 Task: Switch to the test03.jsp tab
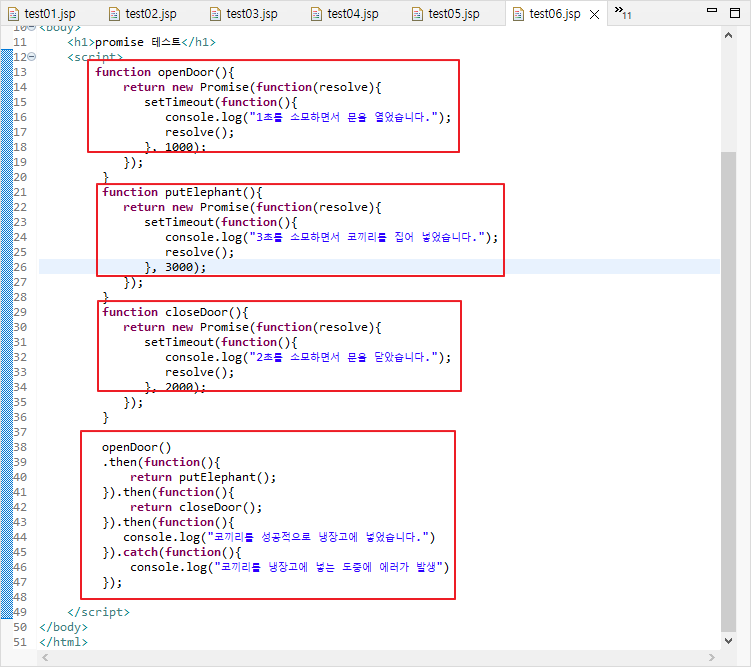click(x=244, y=14)
